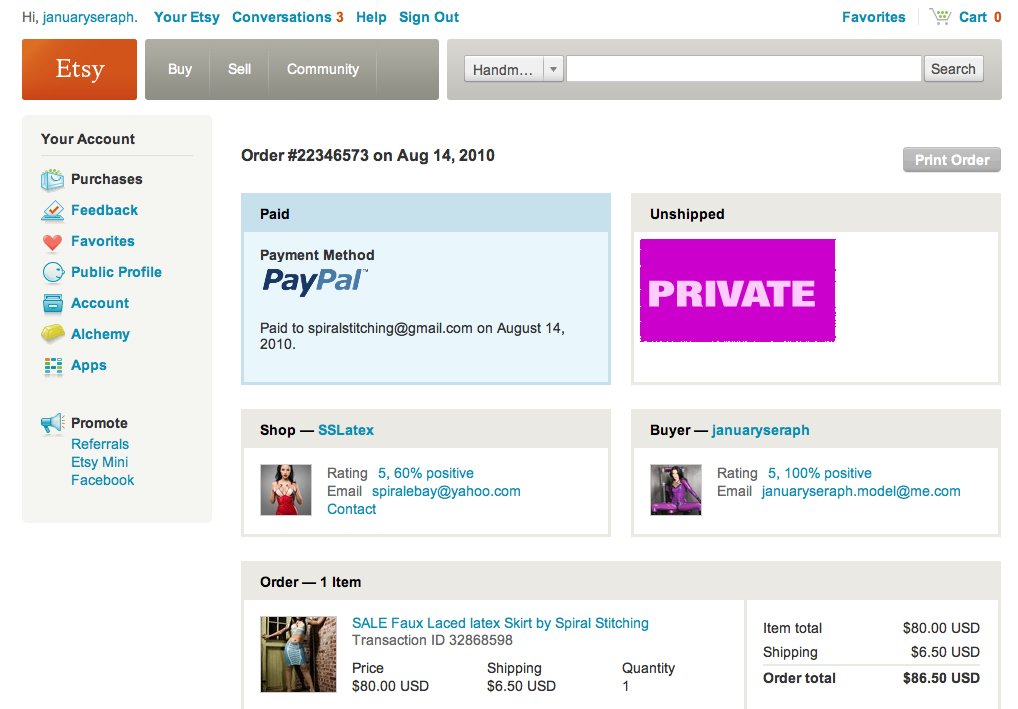Screen dimensions: 1018x709
Task: Open the Help page link
Action: click(371, 17)
